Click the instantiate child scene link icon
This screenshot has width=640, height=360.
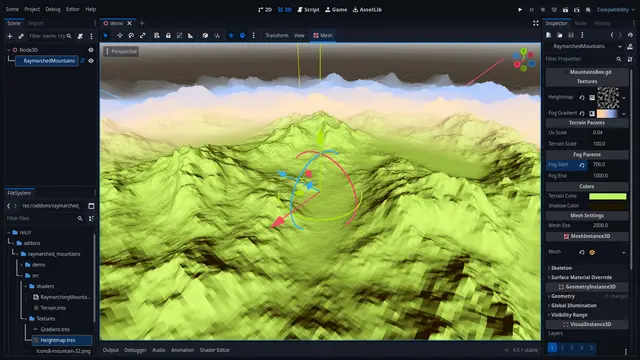[x=21, y=36]
